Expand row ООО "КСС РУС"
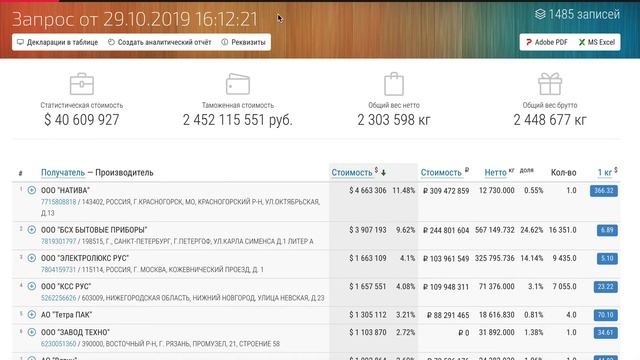This screenshot has height=360, width=640. [x=31, y=286]
